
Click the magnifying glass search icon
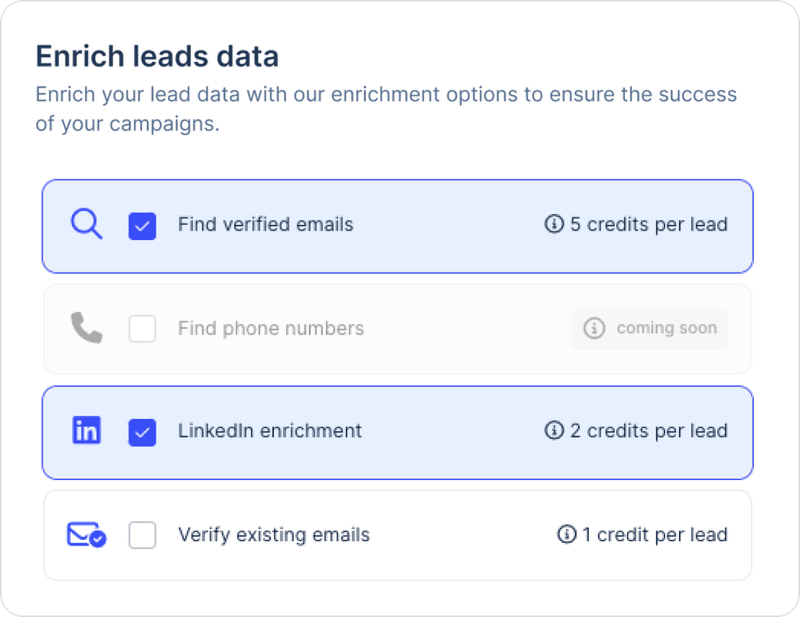point(87,225)
